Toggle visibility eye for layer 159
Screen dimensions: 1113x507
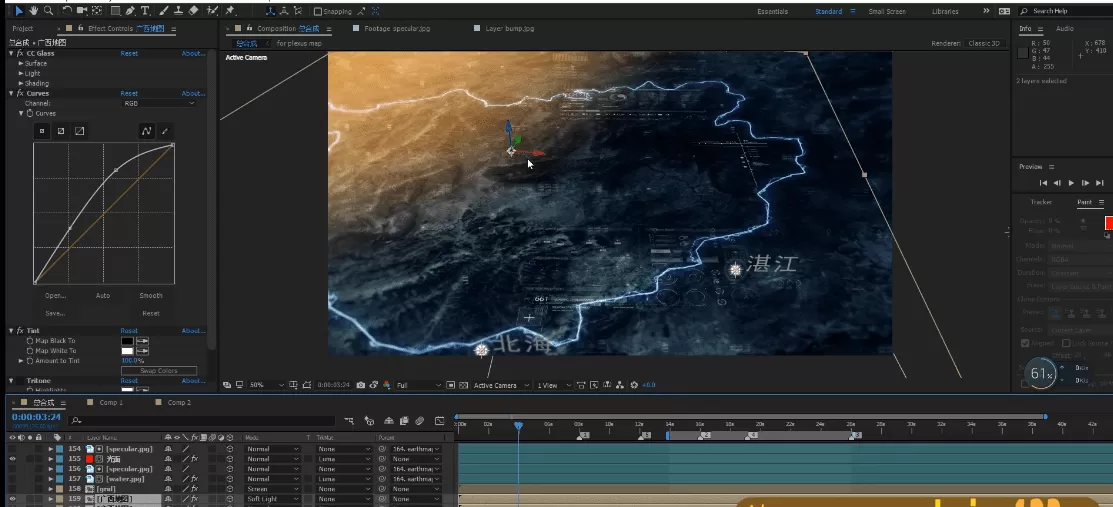[13, 498]
